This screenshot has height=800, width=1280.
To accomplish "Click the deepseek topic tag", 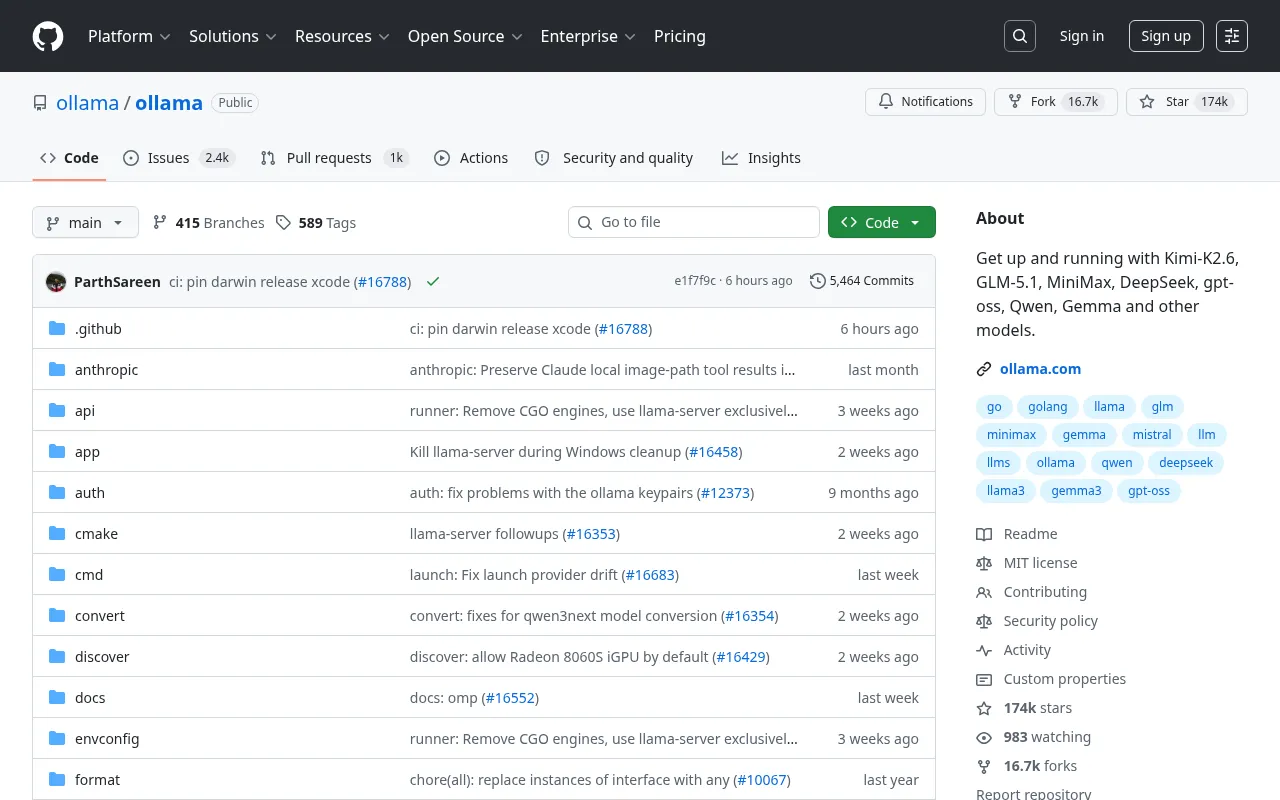I will (1186, 463).
